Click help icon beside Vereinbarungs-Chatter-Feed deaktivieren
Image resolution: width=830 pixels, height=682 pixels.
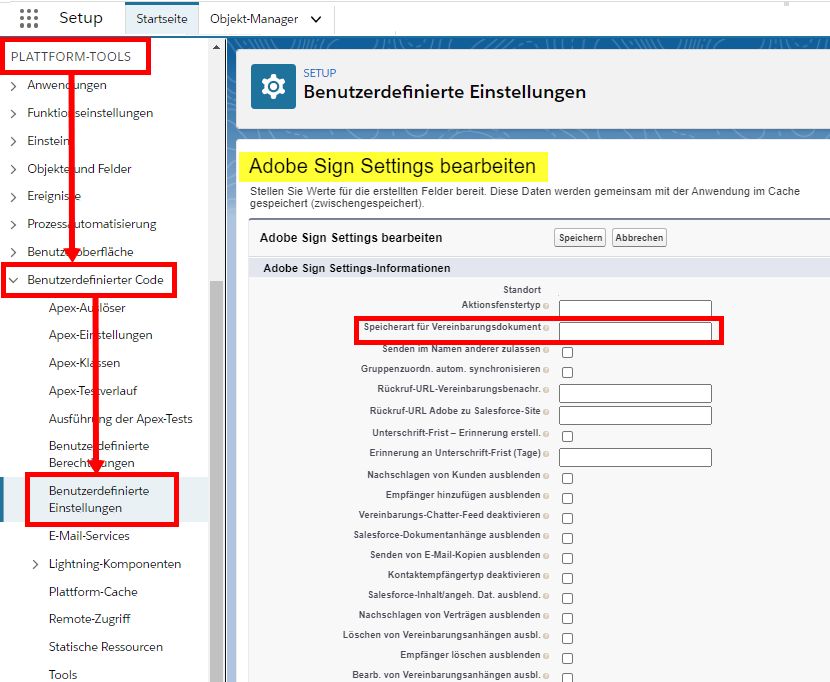click(546, 516)
